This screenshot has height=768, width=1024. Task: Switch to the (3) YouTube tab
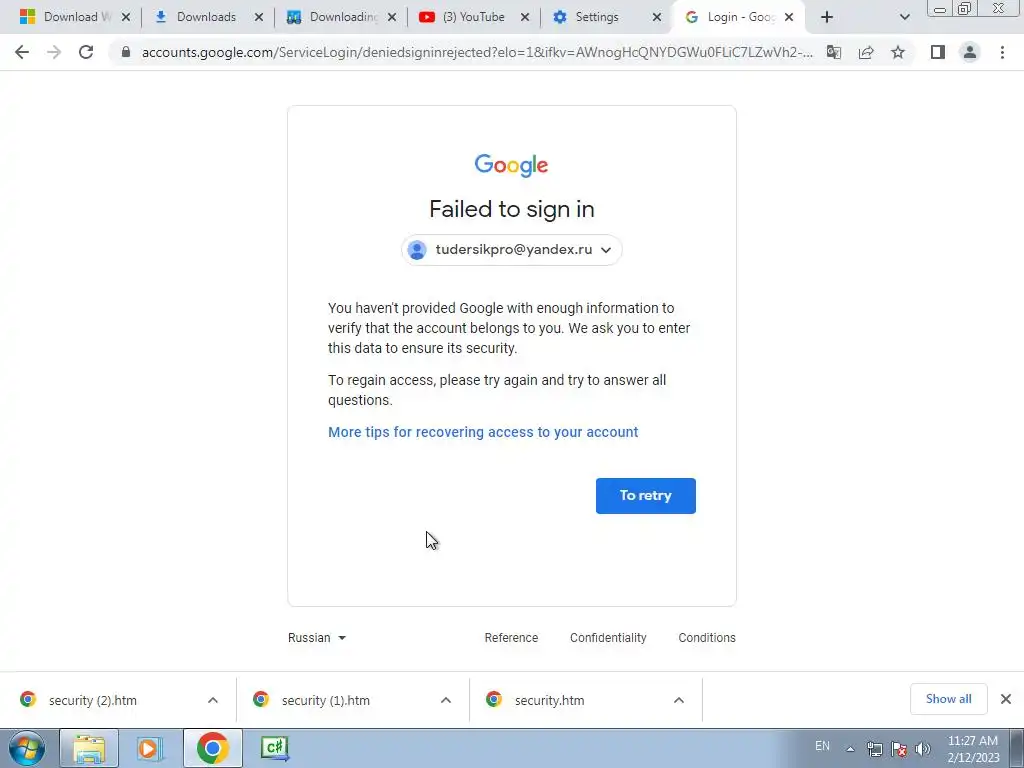pos(473,17)
